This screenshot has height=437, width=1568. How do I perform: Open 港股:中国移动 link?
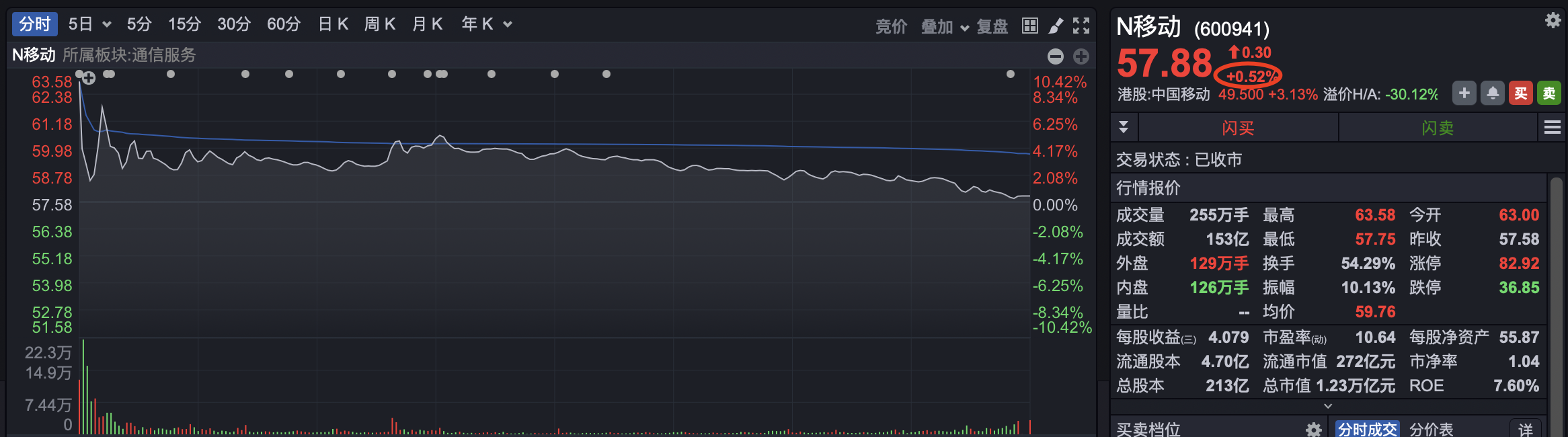coord(1163,94)
